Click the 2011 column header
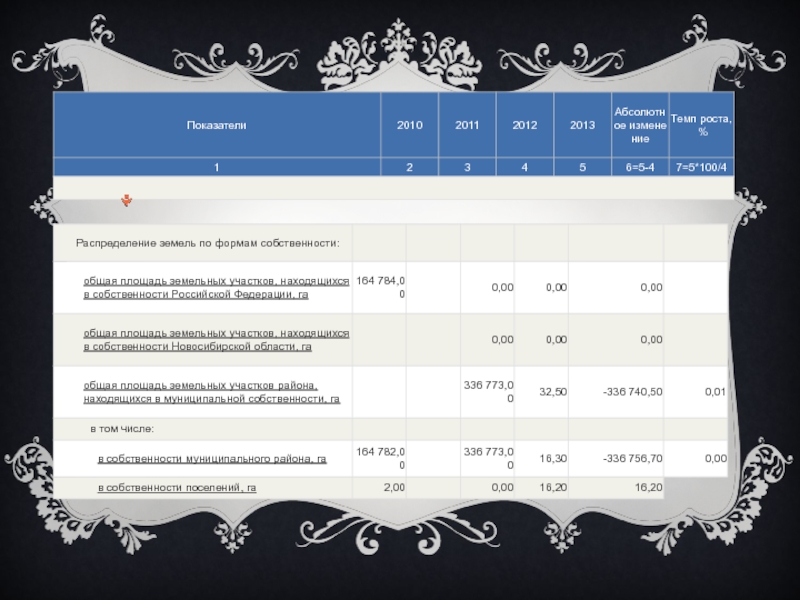 467,125
